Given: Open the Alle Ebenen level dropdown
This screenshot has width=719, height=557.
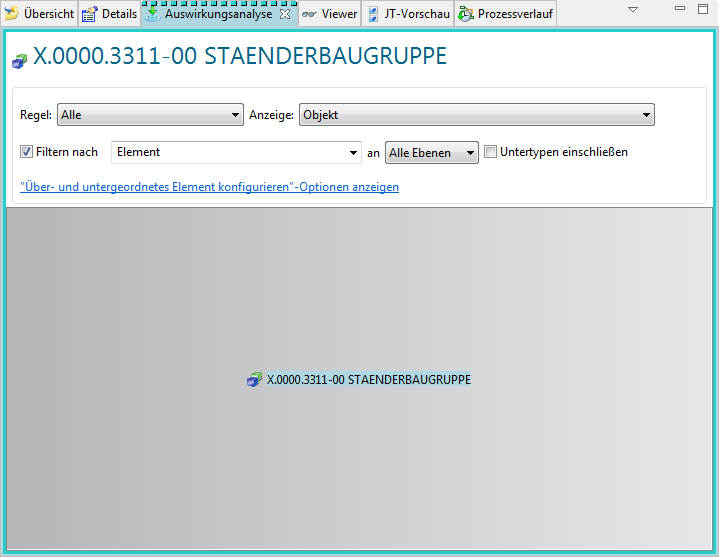Looking at the screenshot, I should click(x=431, y=153).
